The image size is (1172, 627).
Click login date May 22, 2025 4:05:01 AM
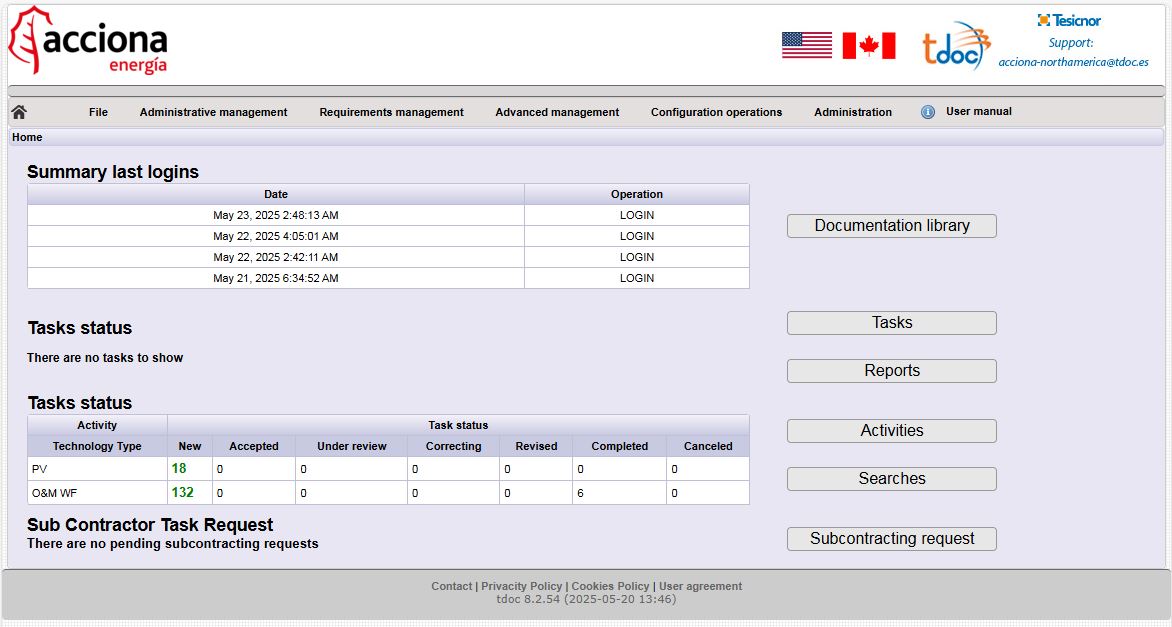coord(276,236)
